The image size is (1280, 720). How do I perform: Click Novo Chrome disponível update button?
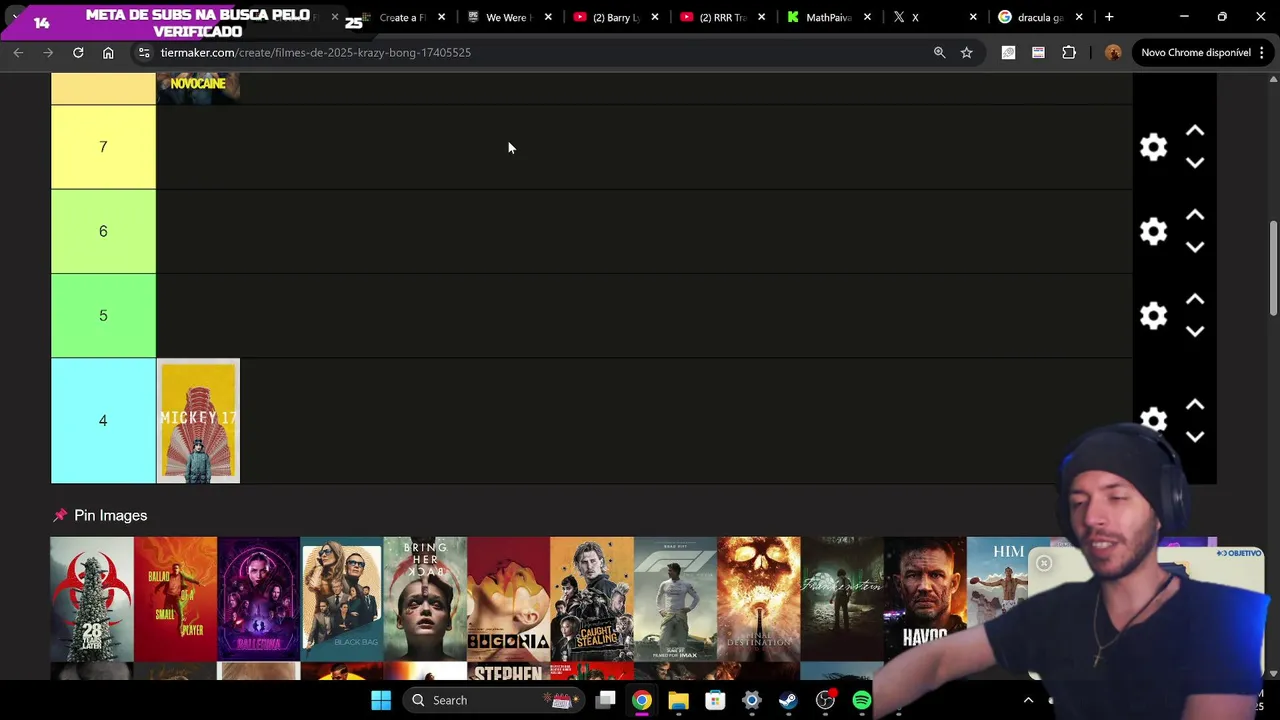point(1196,52)
